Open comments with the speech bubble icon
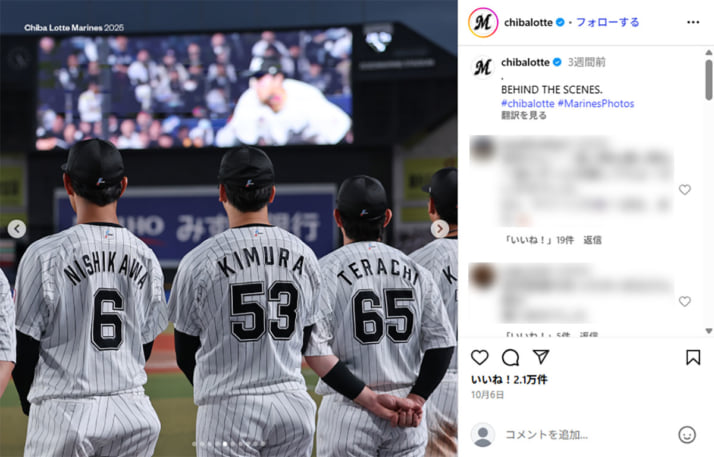Image resolution: width=714 pixels, height=457 pixels. coord(510,358)
